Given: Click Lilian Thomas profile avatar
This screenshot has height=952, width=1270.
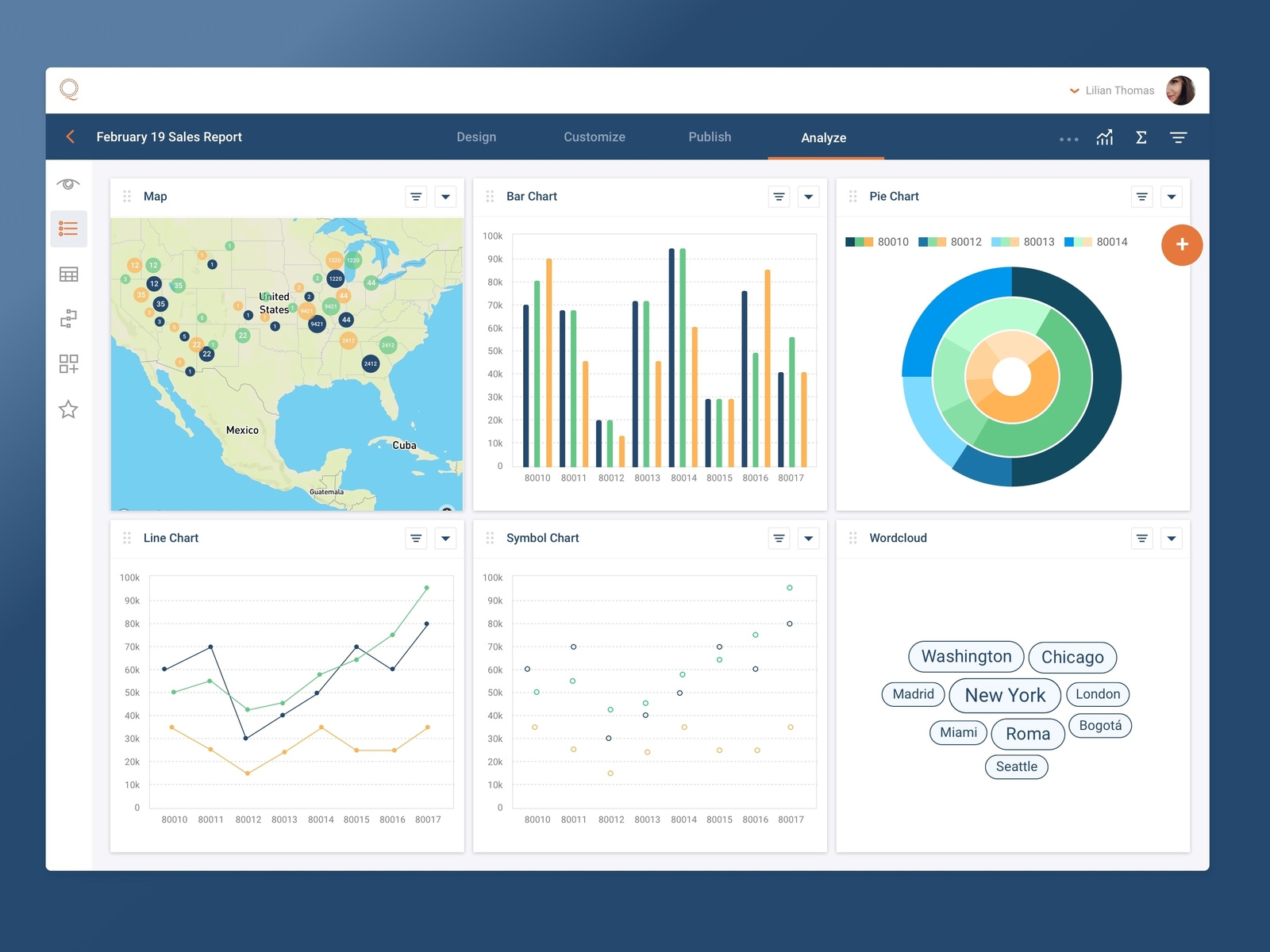Looking at the screenshot, I should tap(1180, 90).
